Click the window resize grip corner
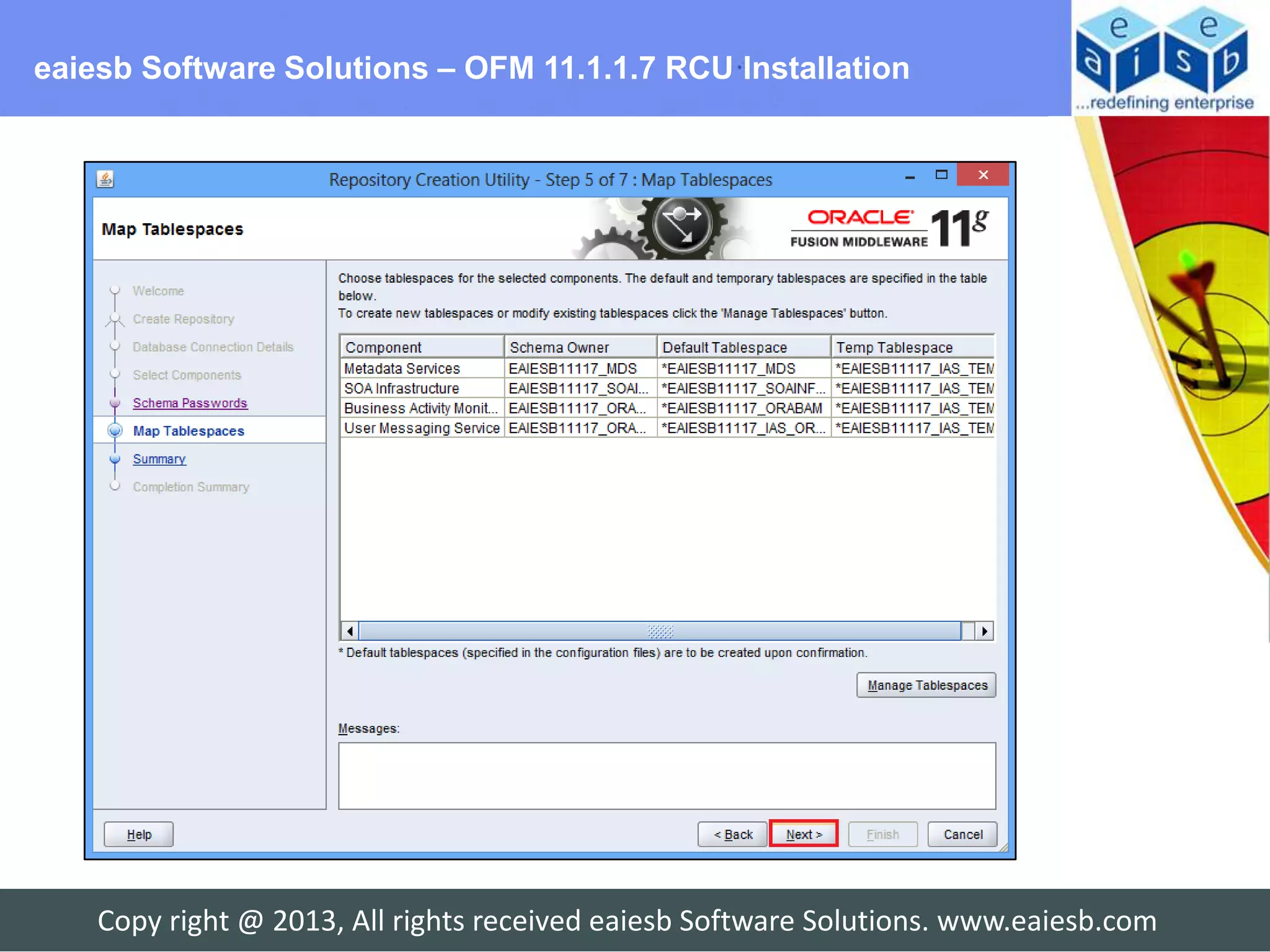The image size is (1270, 952). coord(1003,847)
